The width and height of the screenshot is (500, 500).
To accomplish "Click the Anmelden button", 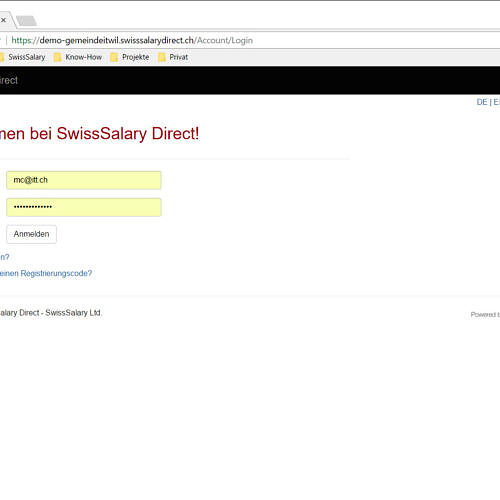I will pos(31,234).
